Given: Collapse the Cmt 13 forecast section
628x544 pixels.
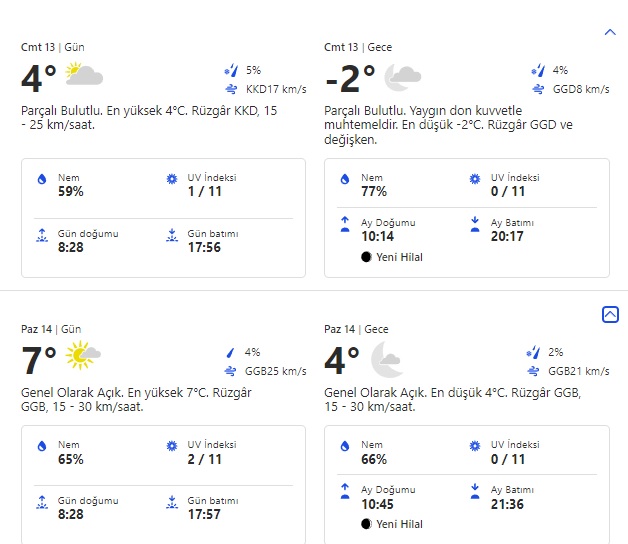Looking at the screenshot, I should (x=610, y=32).
